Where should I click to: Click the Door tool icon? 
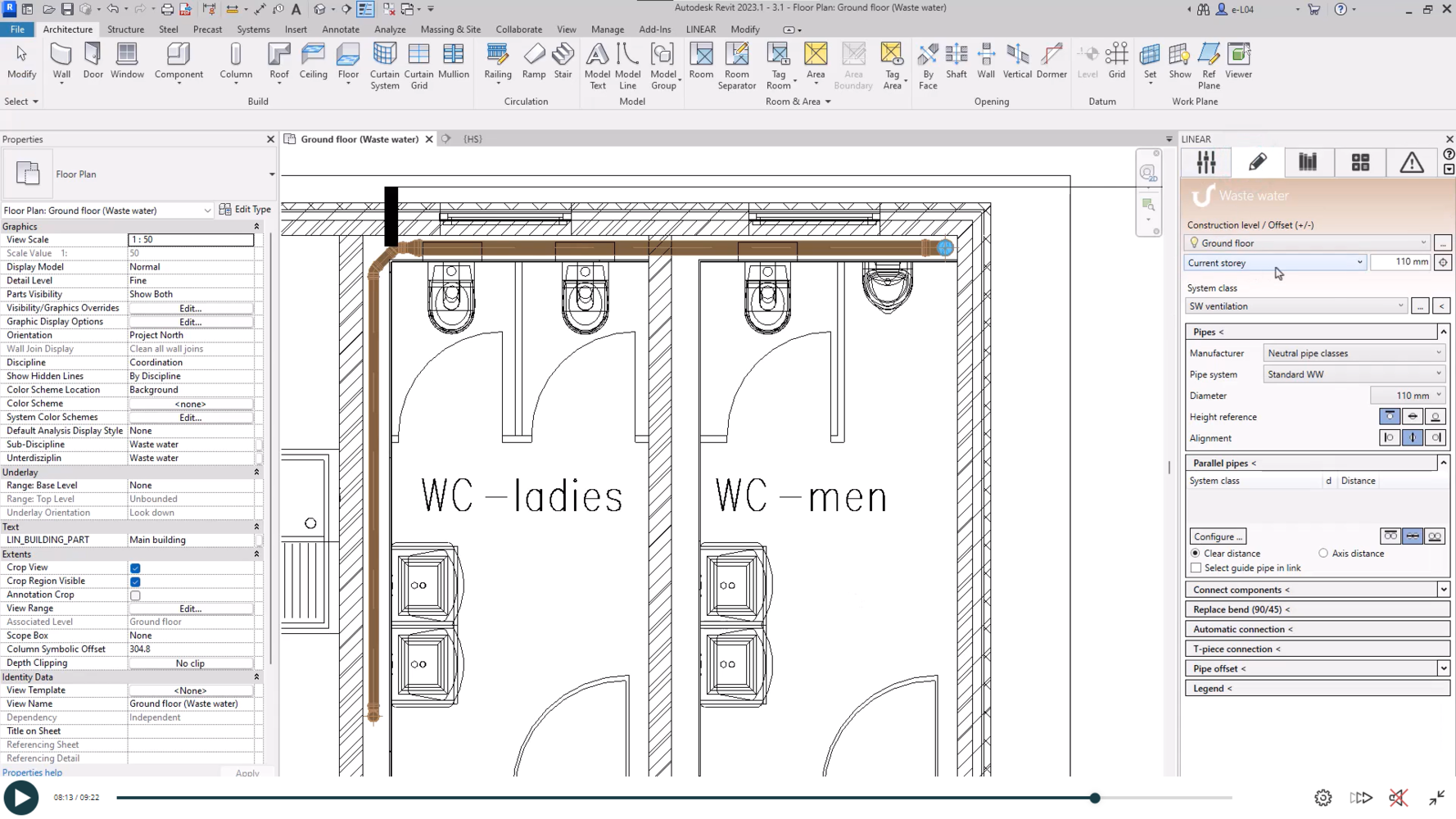(x=93, y=61)
